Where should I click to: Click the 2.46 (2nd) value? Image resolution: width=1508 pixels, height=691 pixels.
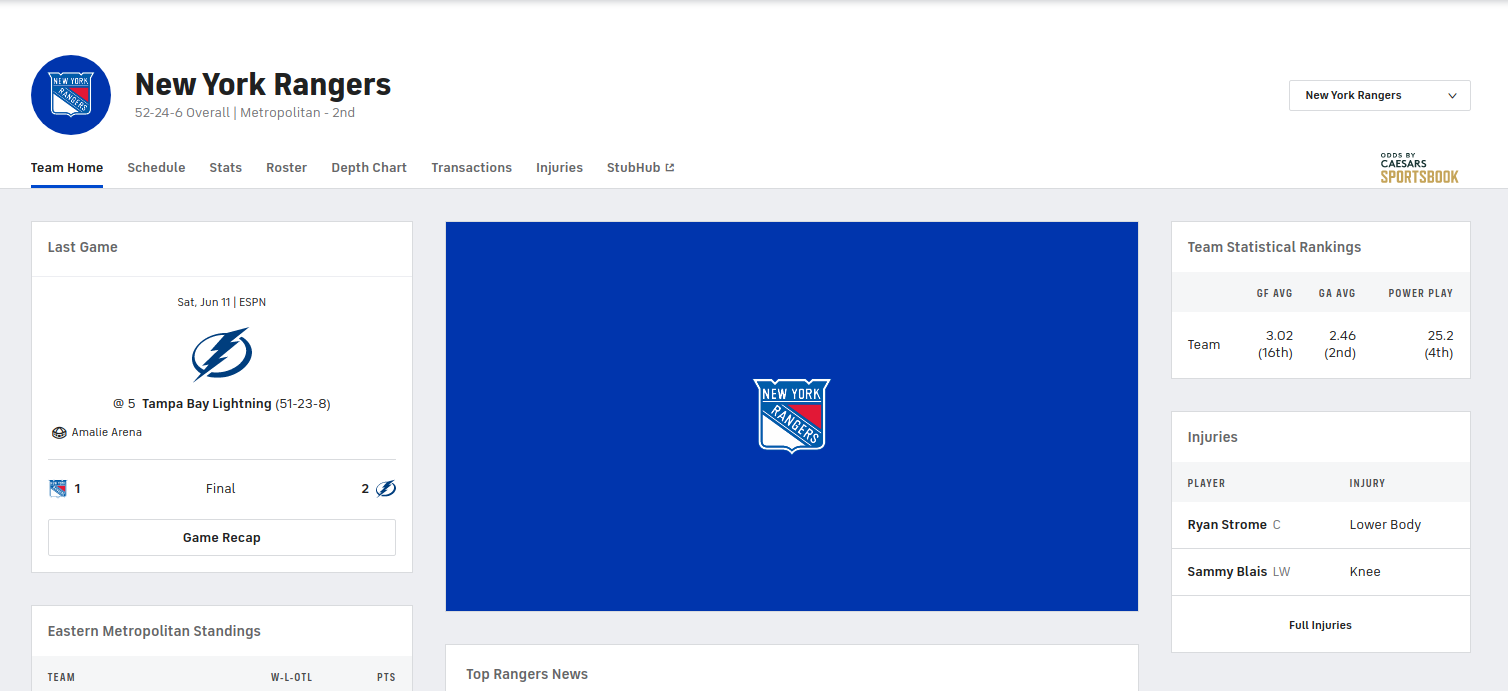click(x=1340, y=344)
